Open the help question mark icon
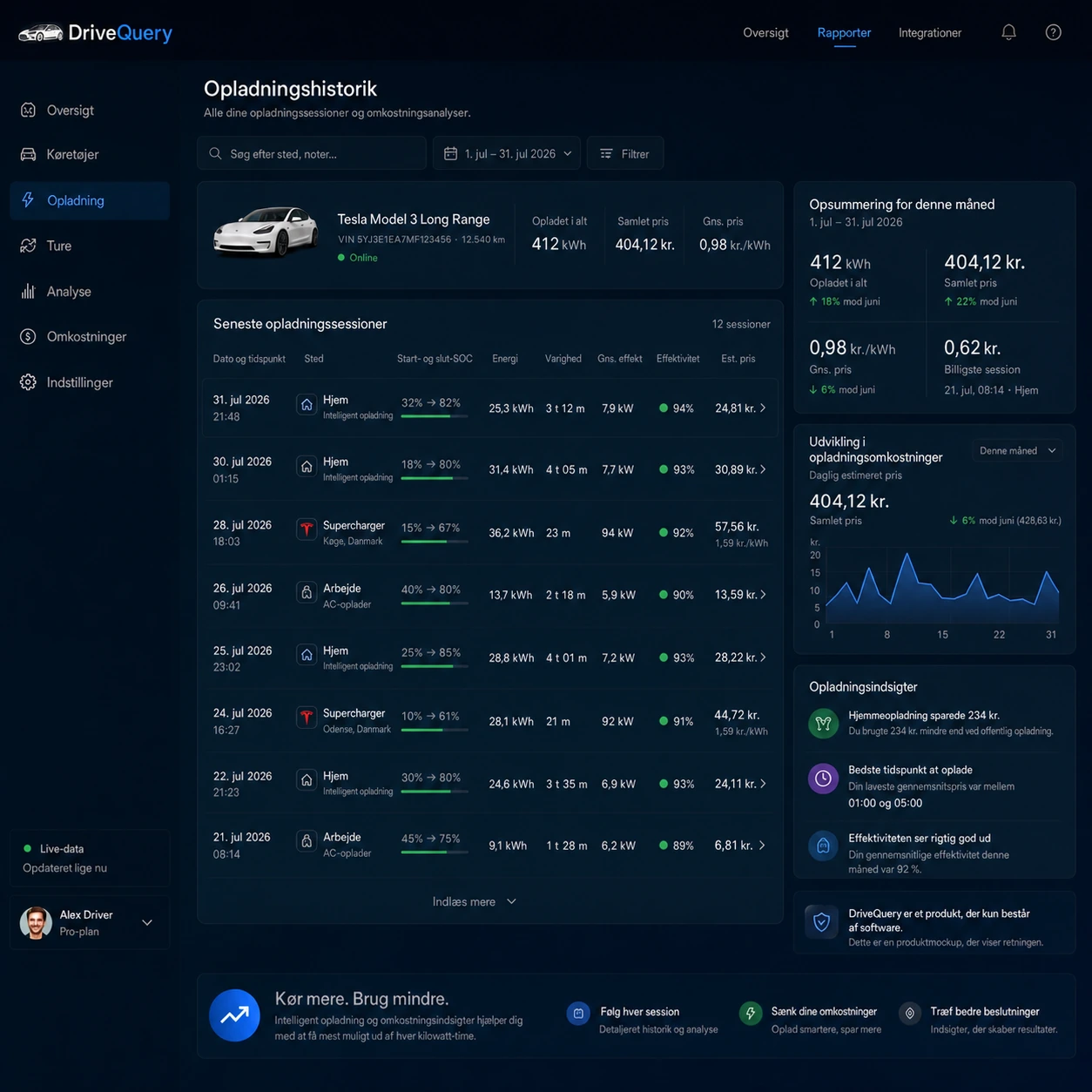The height and width of the screenshot is (1092, 1092). point(1053,32)
